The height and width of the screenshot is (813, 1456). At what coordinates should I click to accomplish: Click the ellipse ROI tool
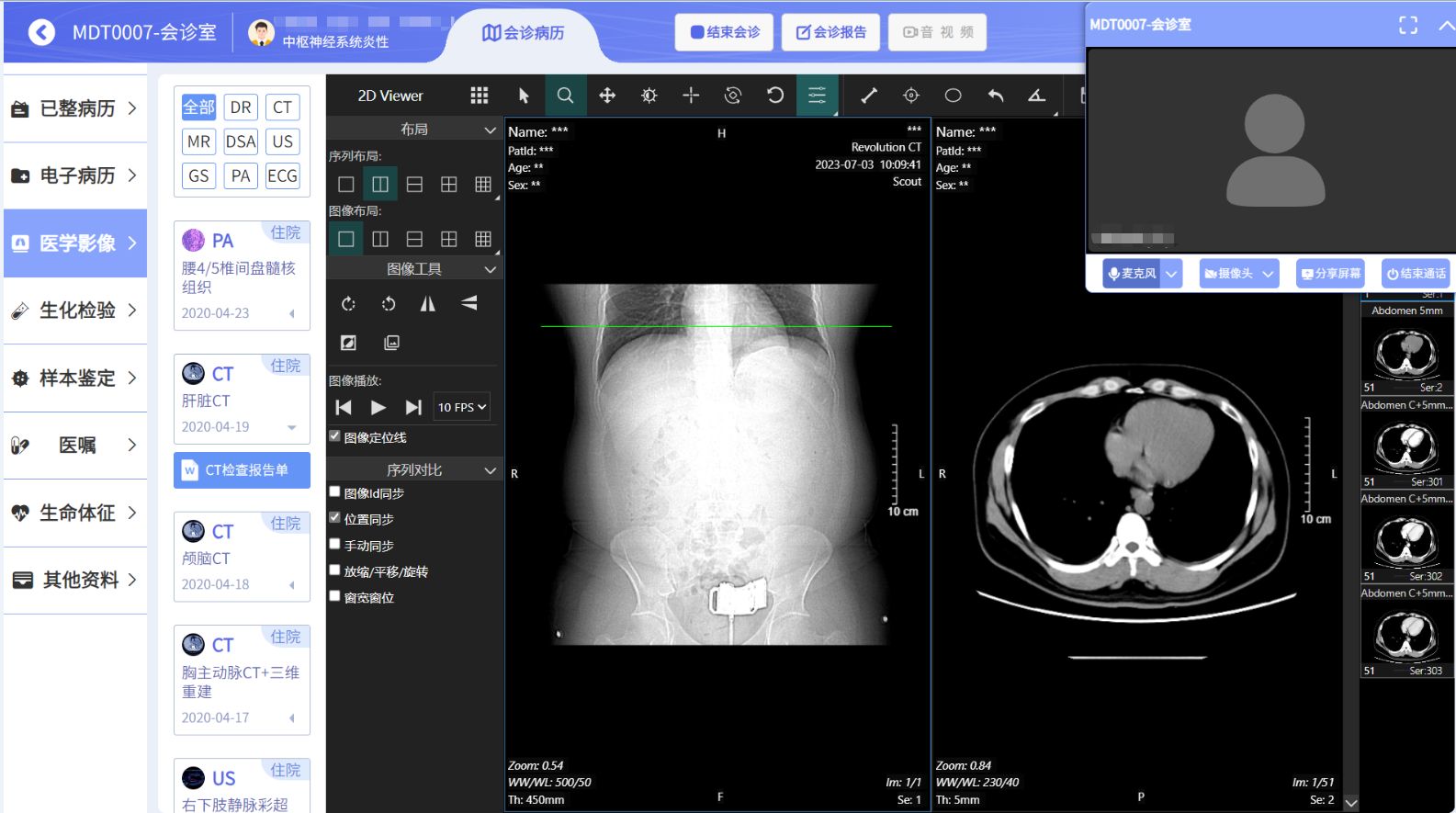(x=953, y=96)
